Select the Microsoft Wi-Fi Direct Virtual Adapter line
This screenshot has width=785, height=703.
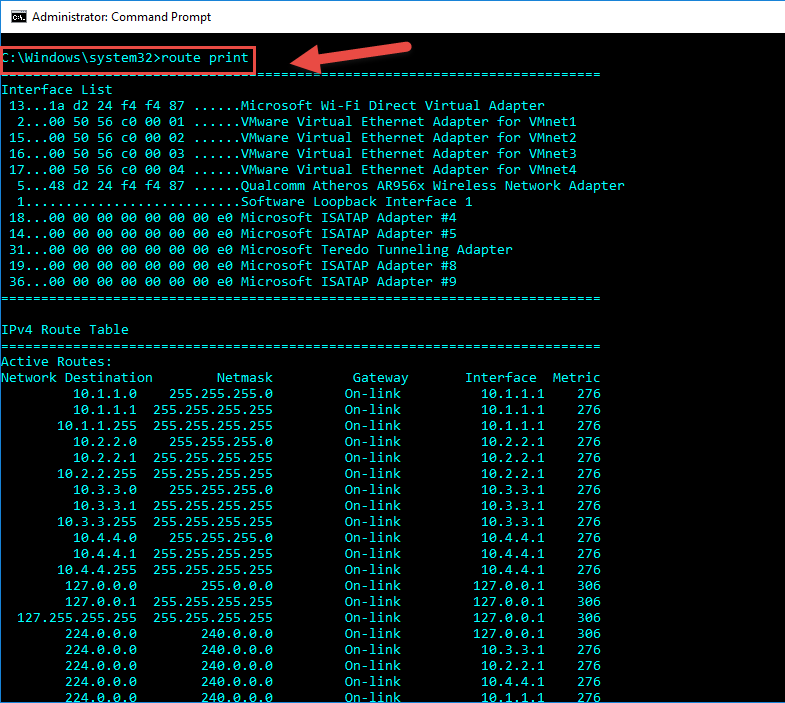click(x=277, y=106)
